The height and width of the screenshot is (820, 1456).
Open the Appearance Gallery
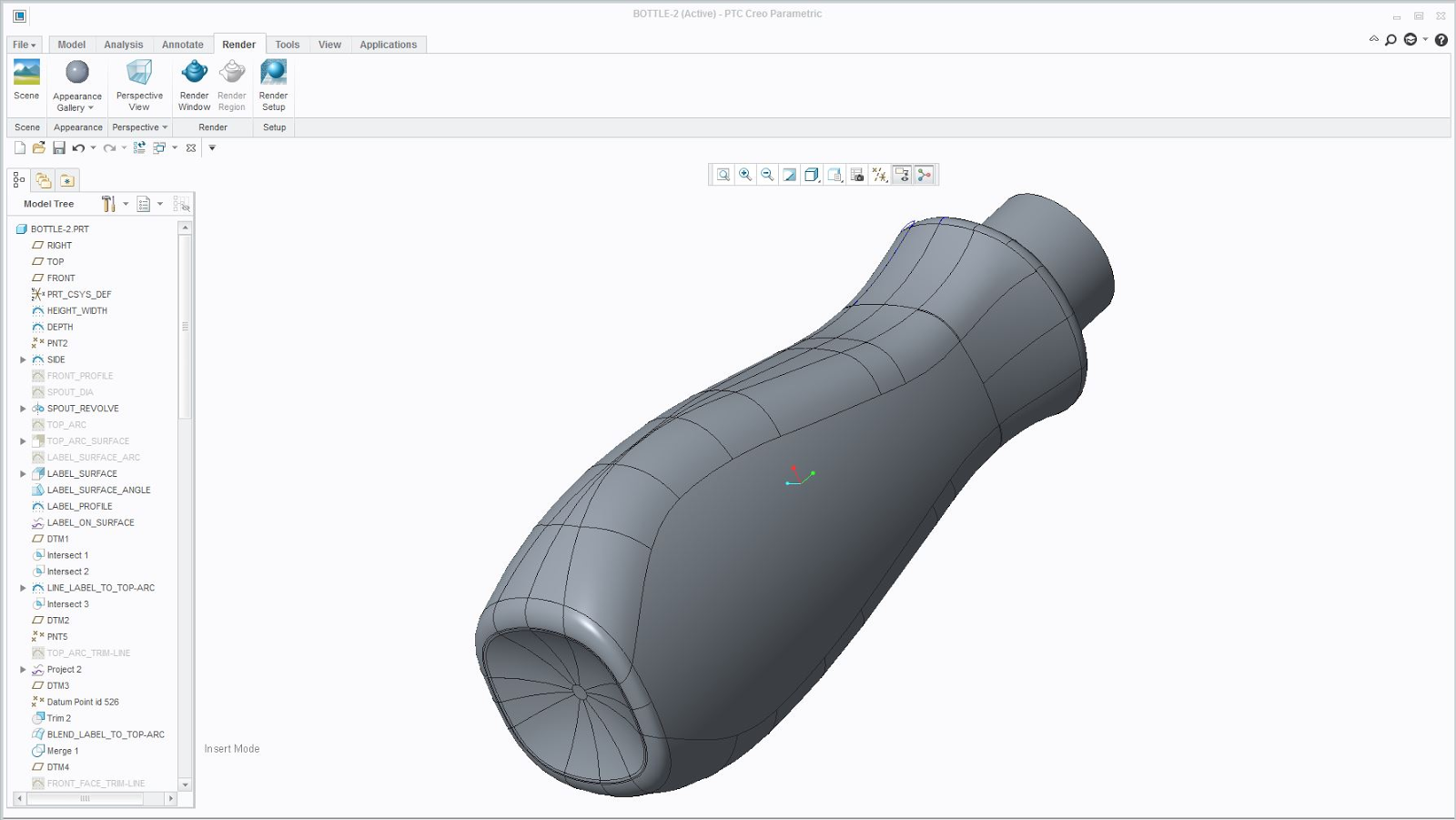[76, 82]
